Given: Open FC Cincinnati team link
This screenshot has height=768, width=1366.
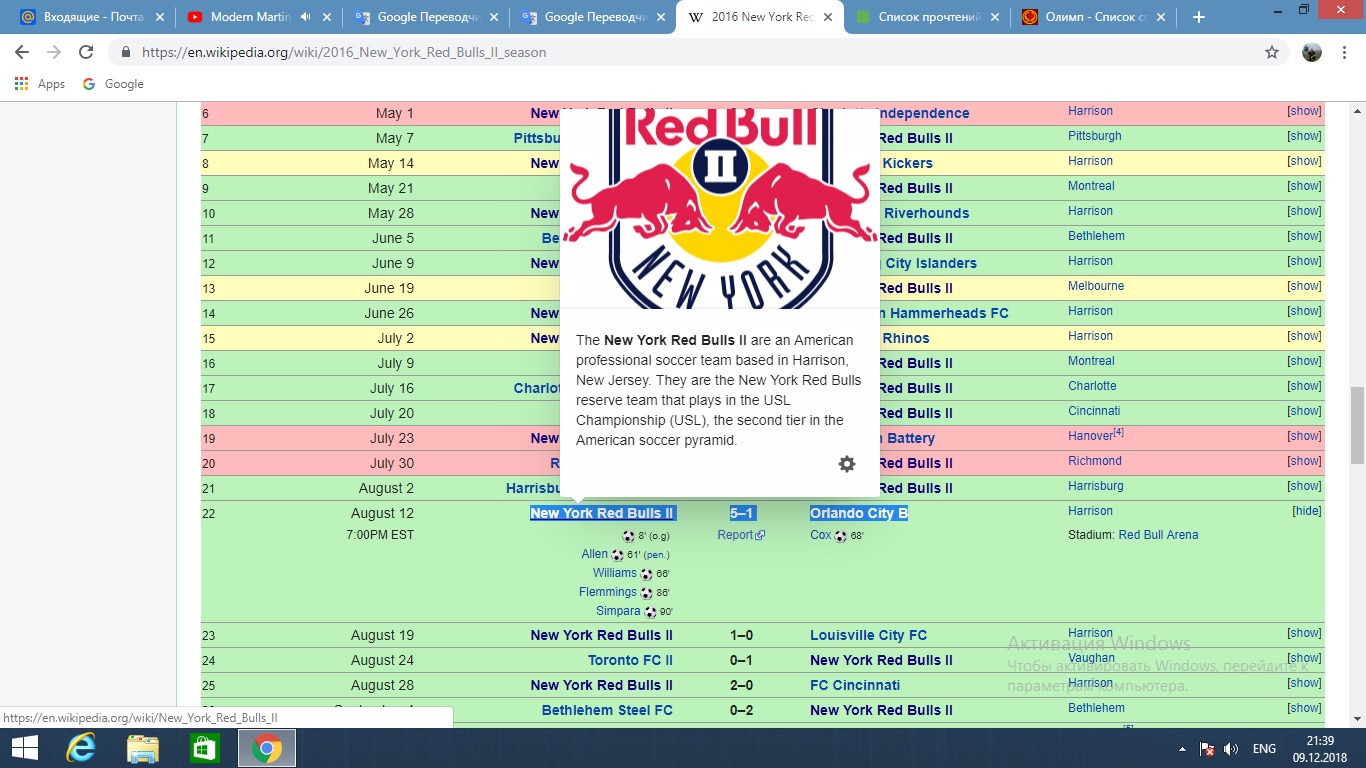Looking at the screenshot, I should click(855, 685).
